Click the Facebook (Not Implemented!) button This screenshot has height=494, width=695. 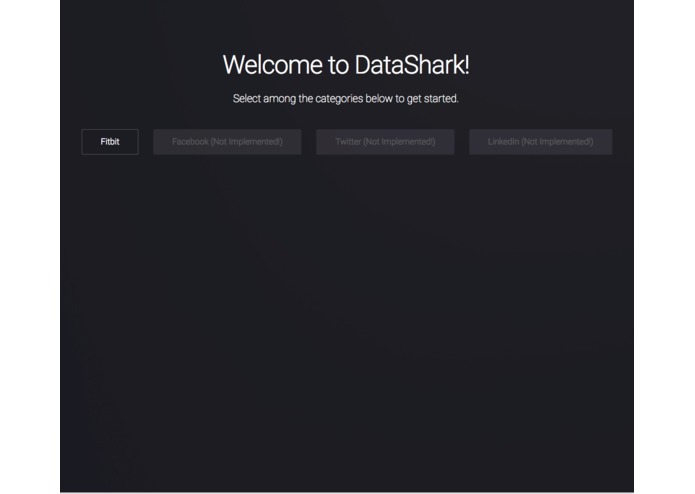coord(227,142)
